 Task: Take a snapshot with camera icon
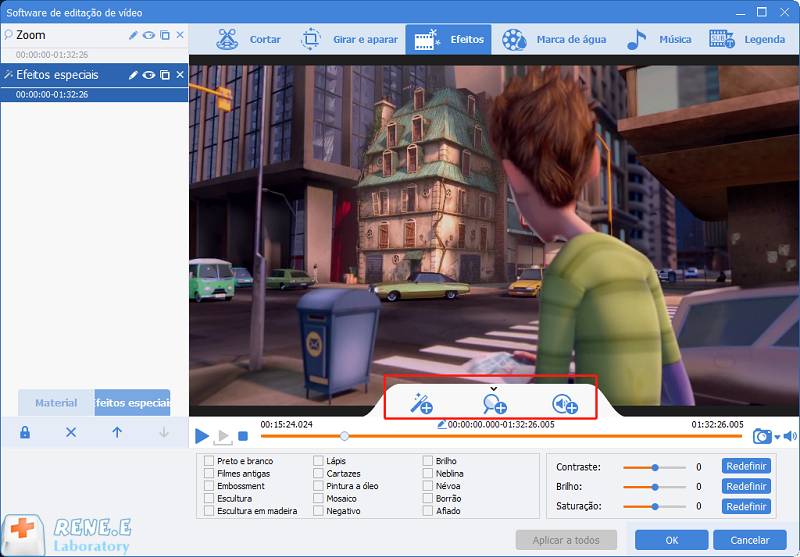[762, 437]
